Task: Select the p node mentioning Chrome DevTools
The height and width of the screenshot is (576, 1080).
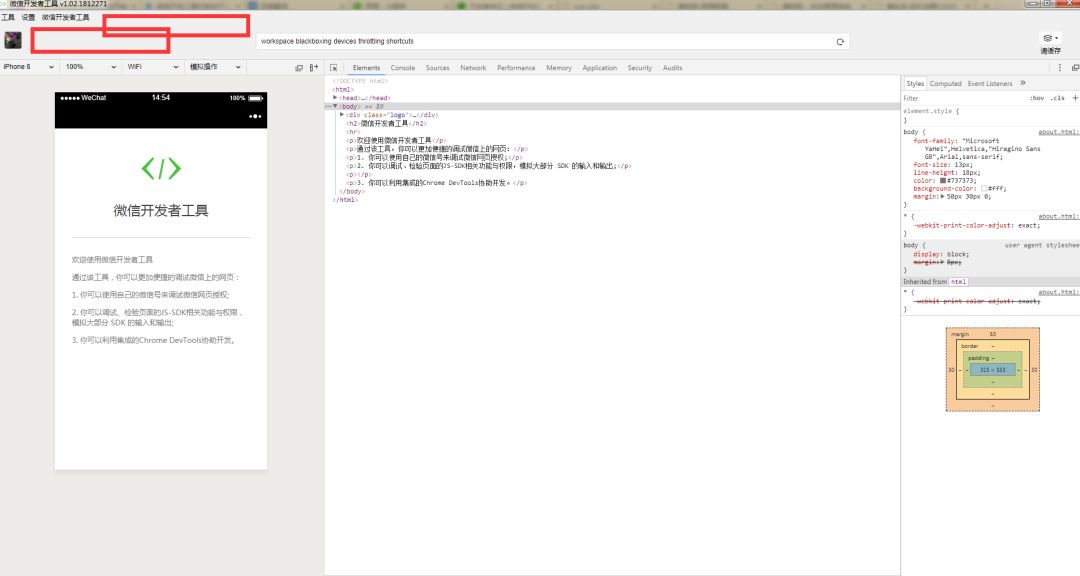Action: coord(437,183)
